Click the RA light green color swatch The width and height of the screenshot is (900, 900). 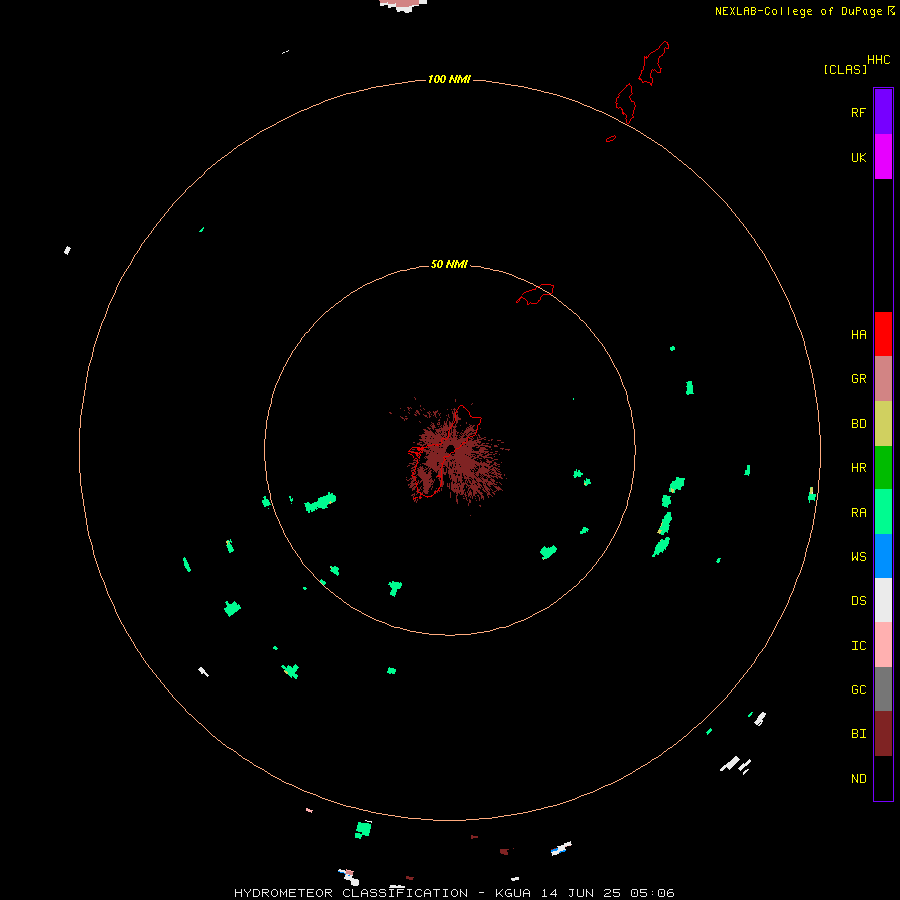pos(883,511)
